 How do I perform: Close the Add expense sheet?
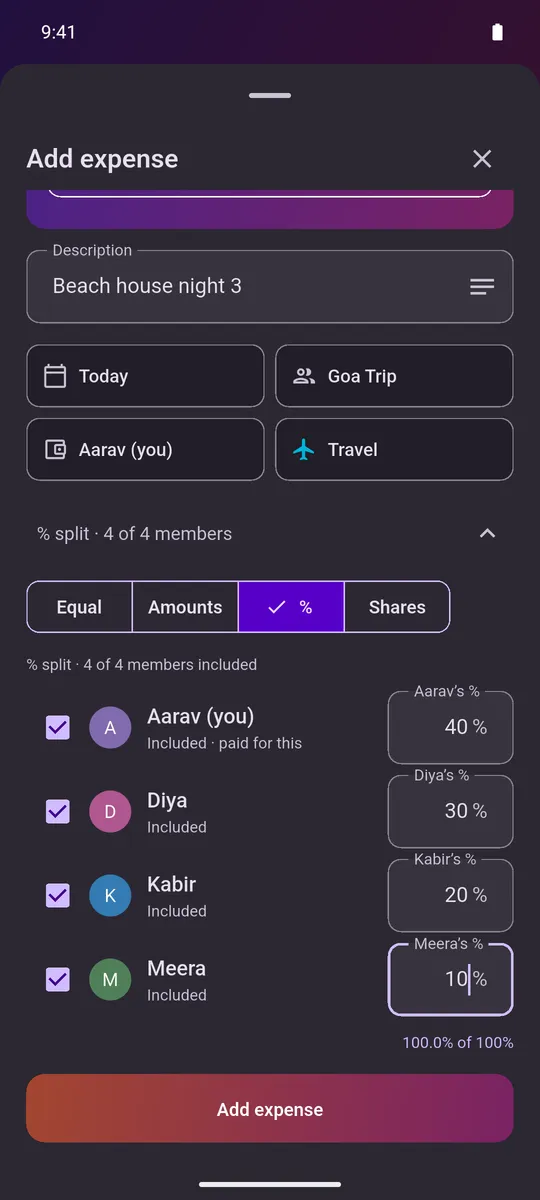coord(482,159)
